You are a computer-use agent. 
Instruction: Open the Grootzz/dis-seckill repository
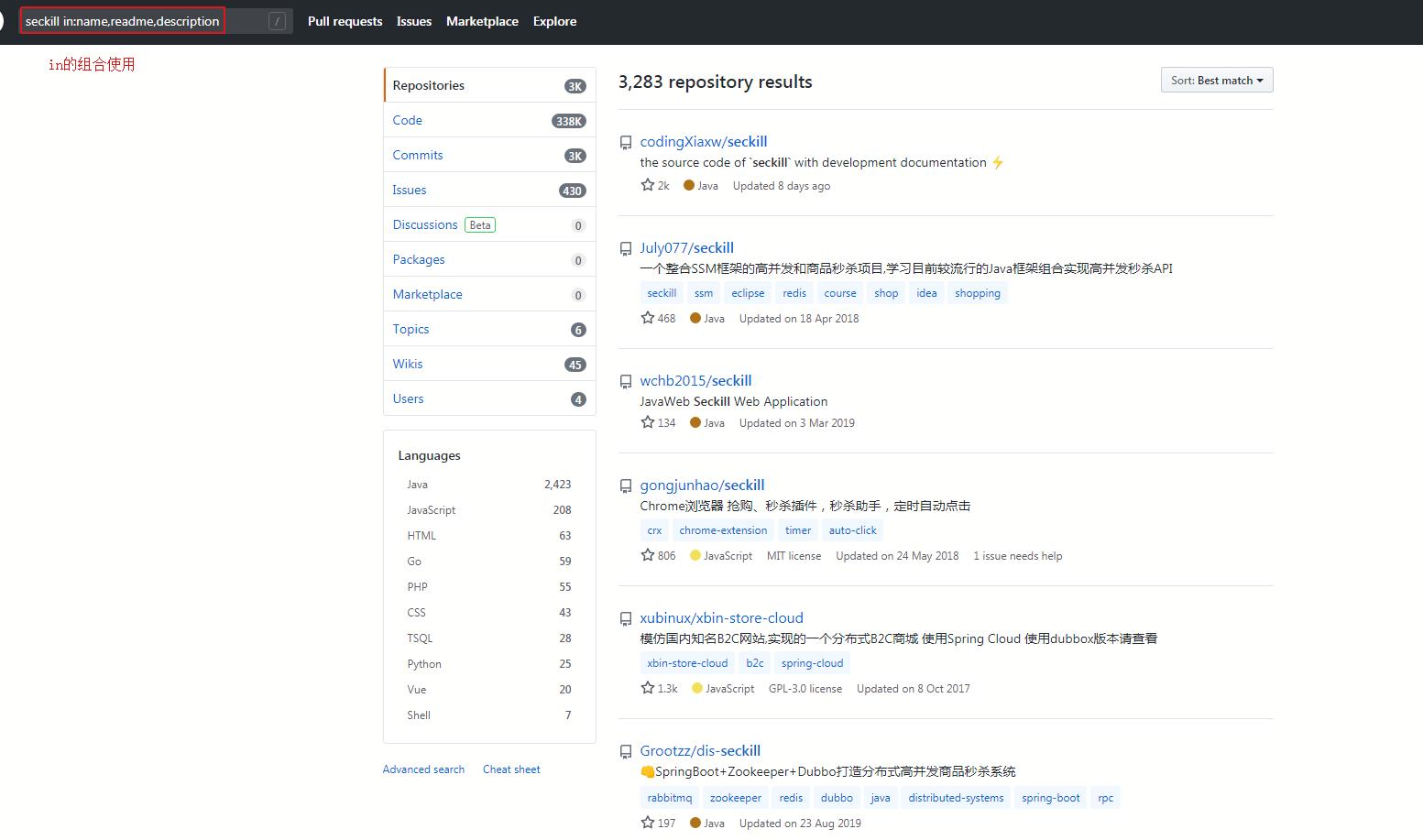click(x=700, y=750)
